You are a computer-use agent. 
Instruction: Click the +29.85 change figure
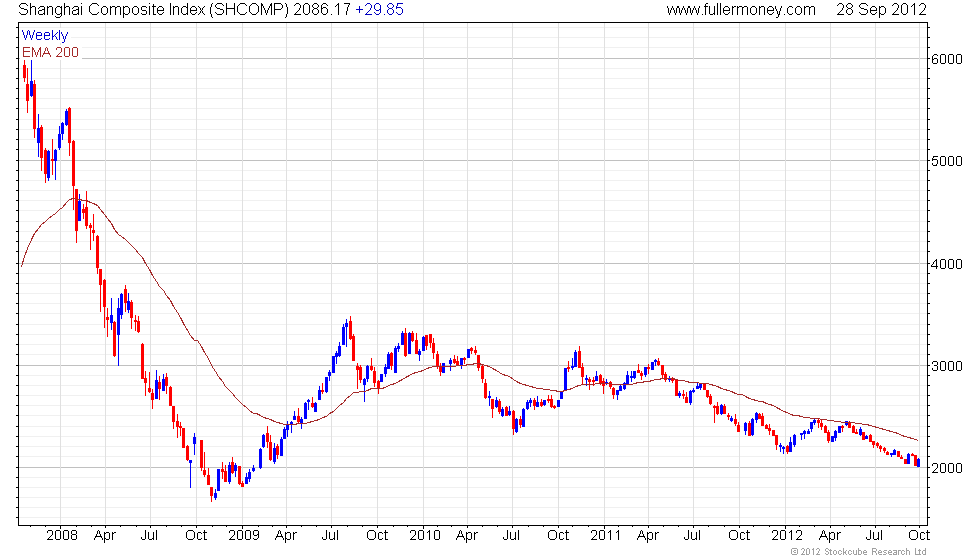point(379,10)
